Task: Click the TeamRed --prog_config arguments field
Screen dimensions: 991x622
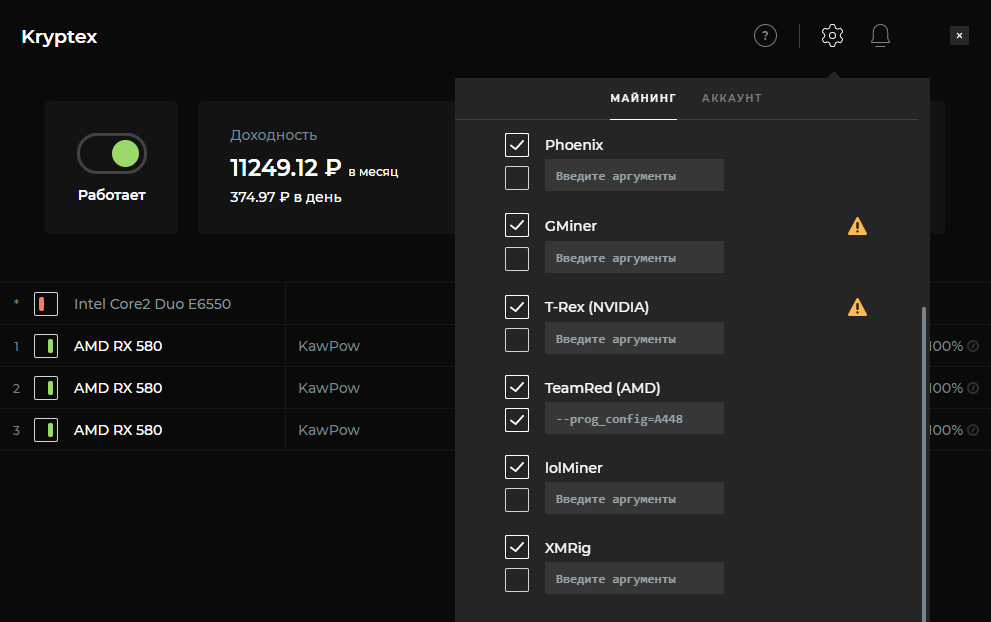Action: (x=634, y=419)
